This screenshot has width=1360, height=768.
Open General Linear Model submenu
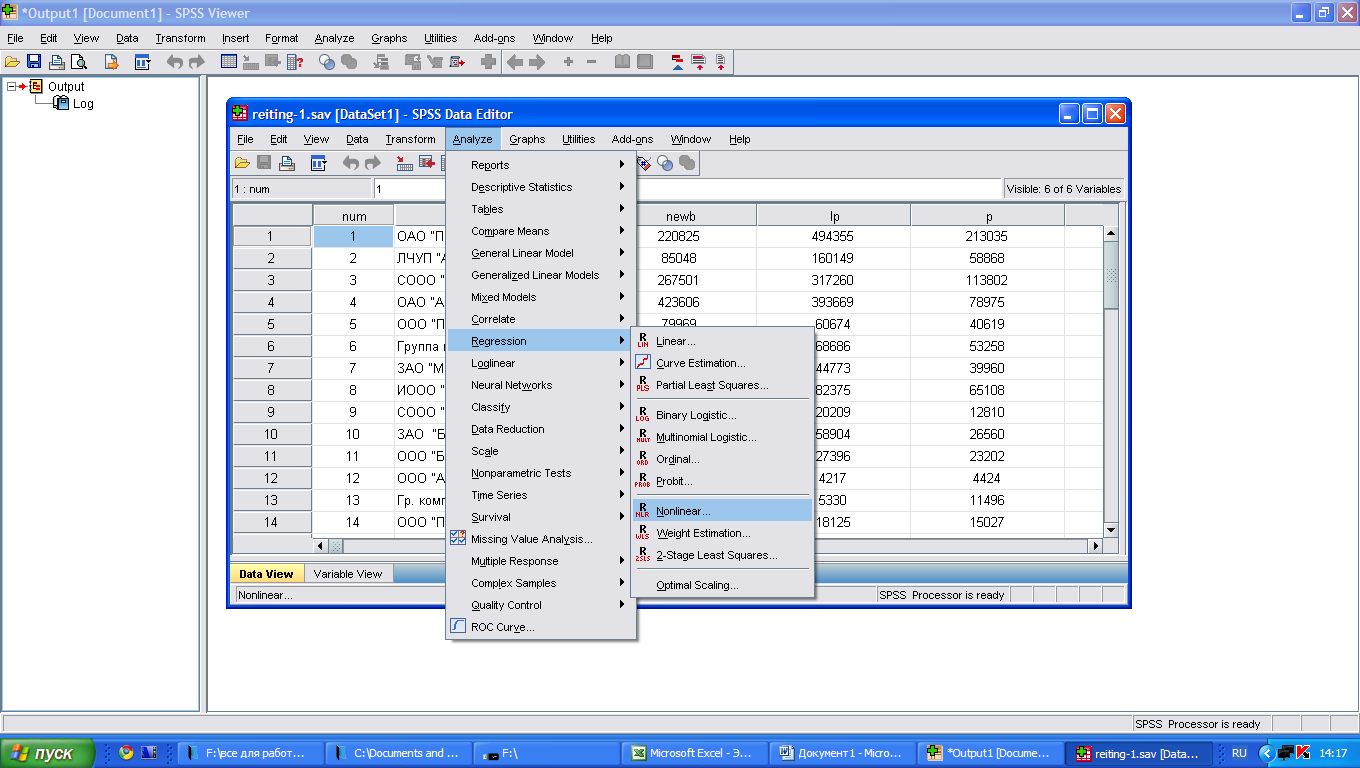541,253
